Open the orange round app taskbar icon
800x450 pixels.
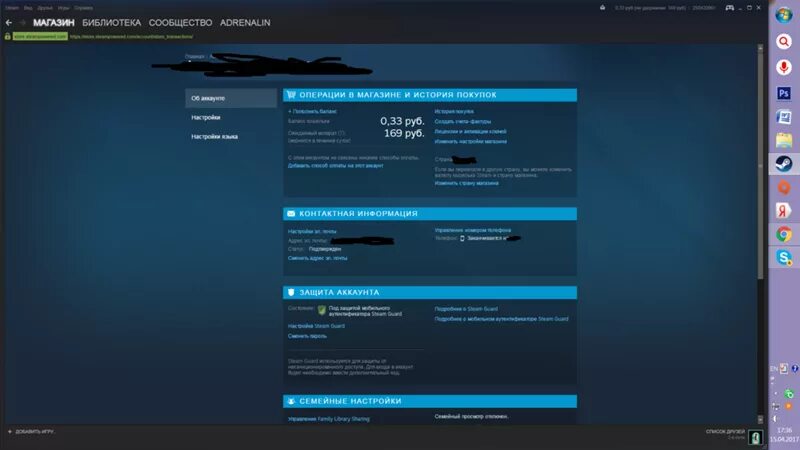784,187
